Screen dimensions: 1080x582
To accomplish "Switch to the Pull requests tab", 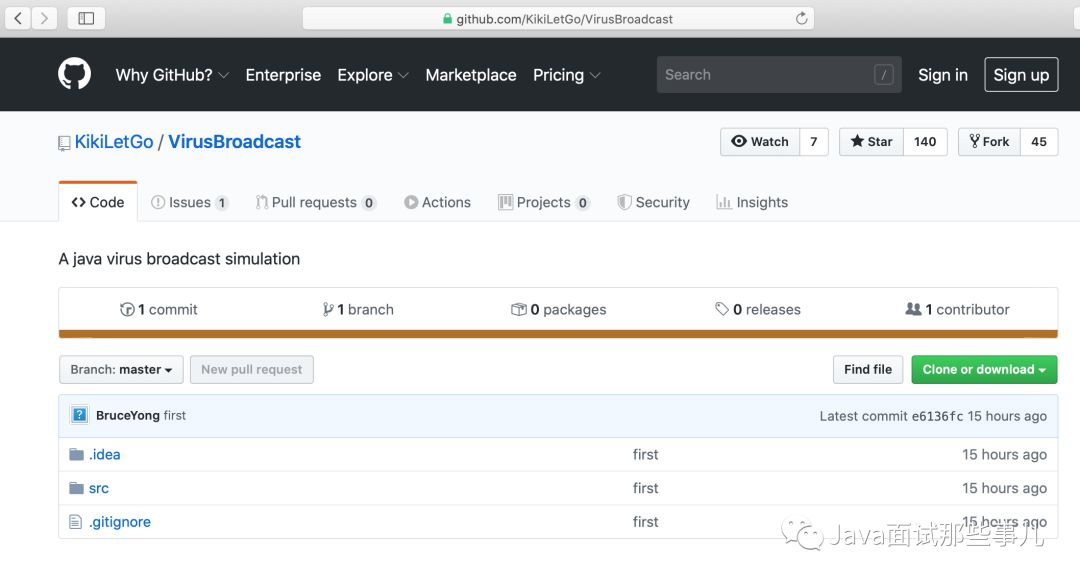I will [315, 202].
